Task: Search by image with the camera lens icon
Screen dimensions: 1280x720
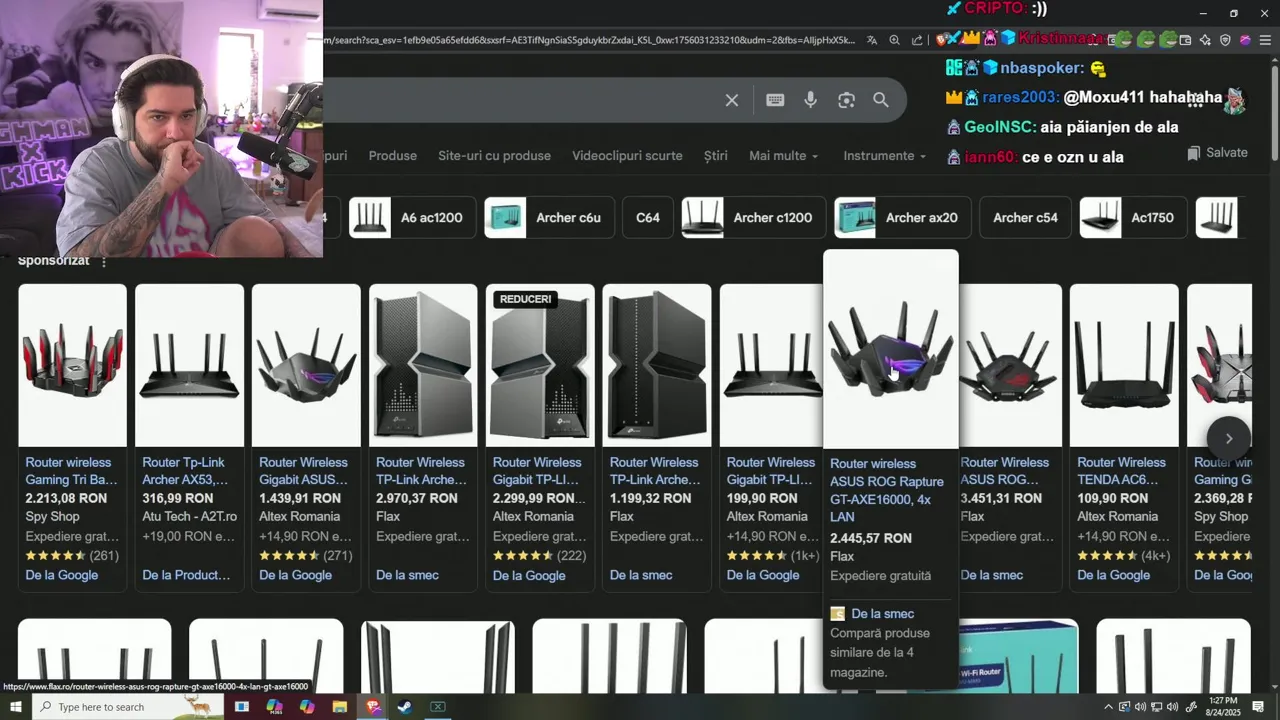Action: [847, 100]
